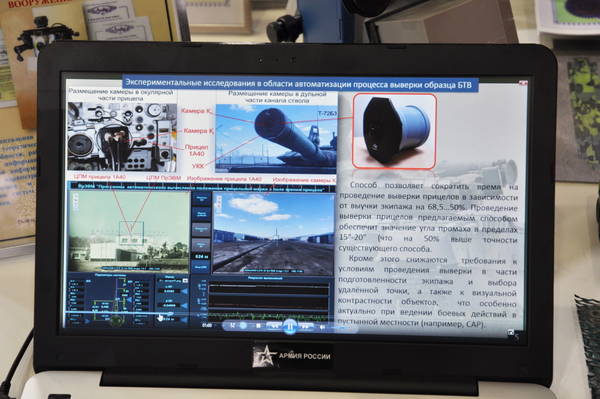Click the grey third button in the center column
600x399 pixels.
coord(201,229)
